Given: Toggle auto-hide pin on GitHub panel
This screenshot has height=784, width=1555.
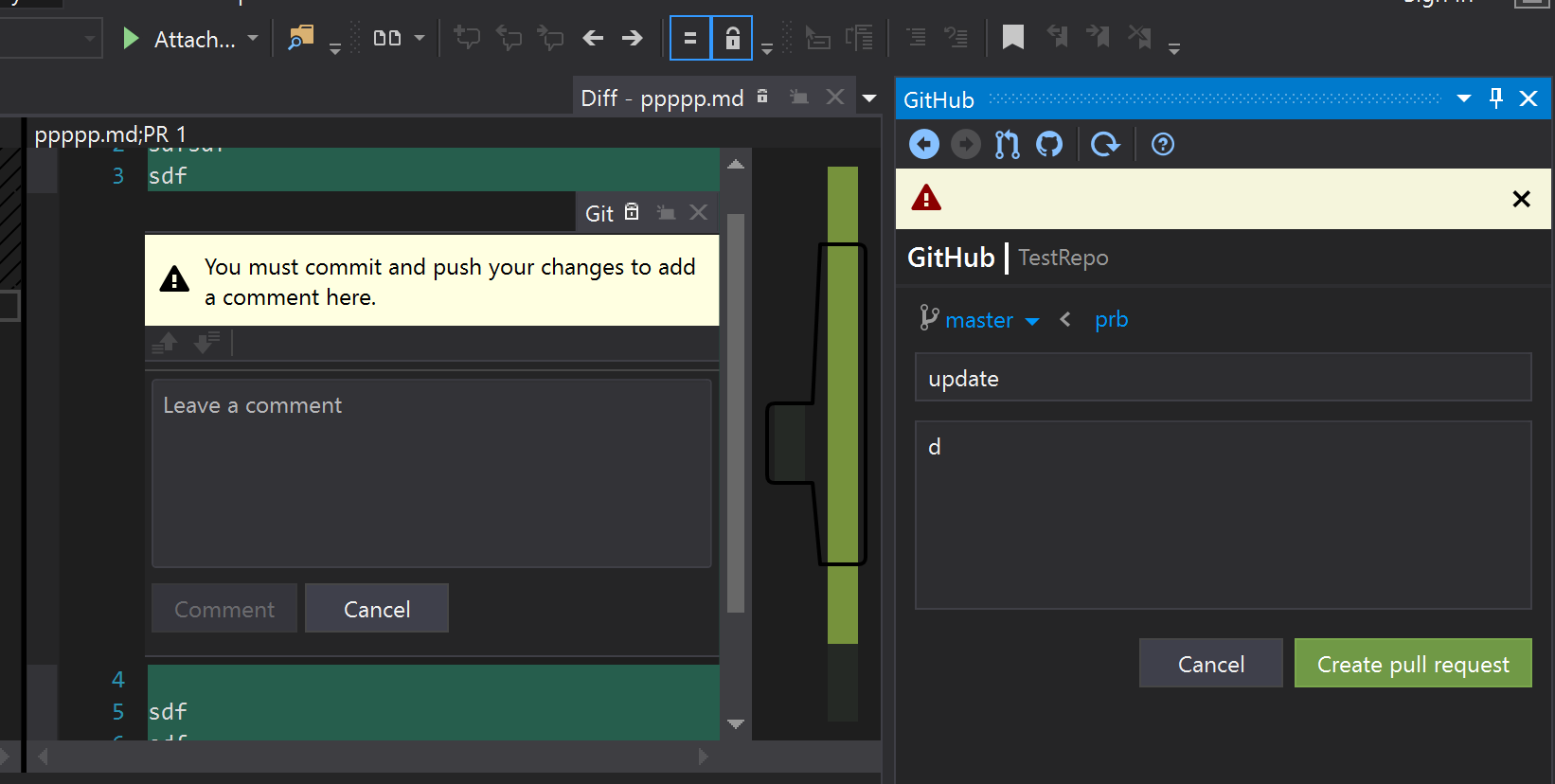Looking at the screenshot, I should click(x=1496, y=98).
